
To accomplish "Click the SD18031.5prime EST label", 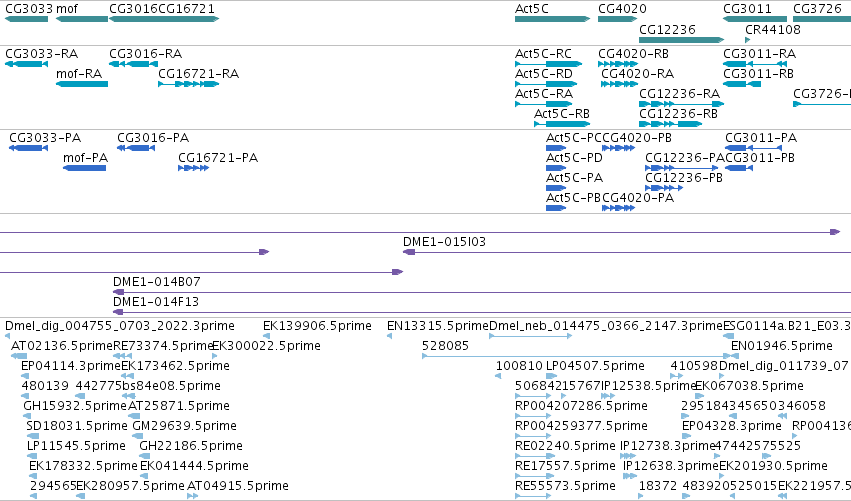I will pos(77,426).
